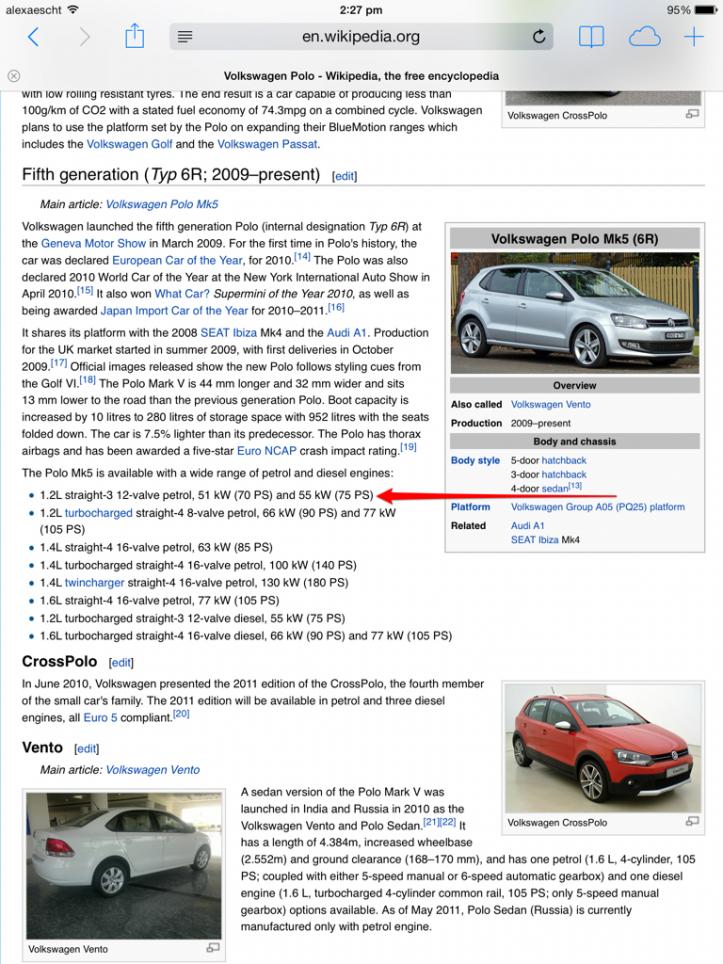
Task: Open the Bookmarks book icon
Action: tap(591, 37)
